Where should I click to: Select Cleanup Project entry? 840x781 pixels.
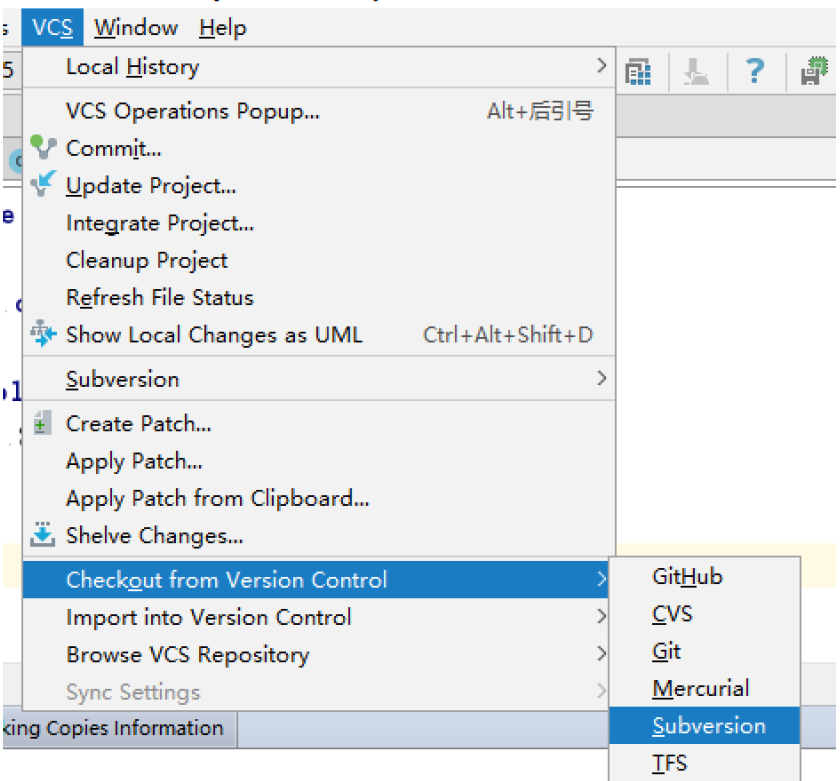click(x=319, y=260)
